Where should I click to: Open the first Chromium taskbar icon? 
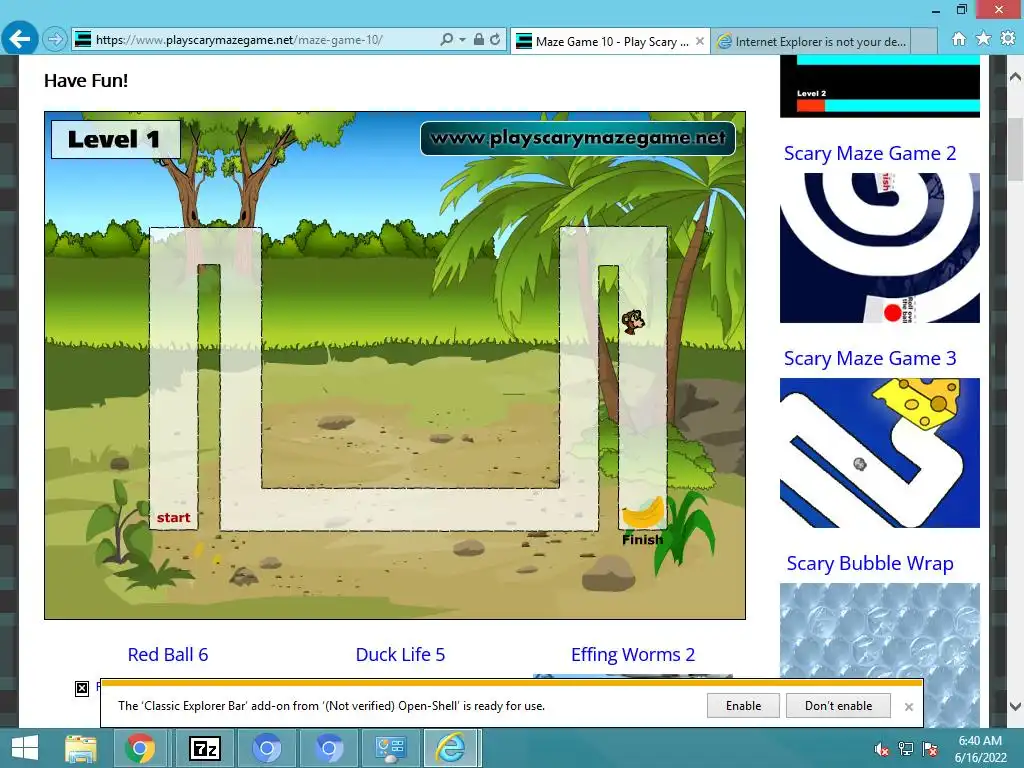click(266, 748)
